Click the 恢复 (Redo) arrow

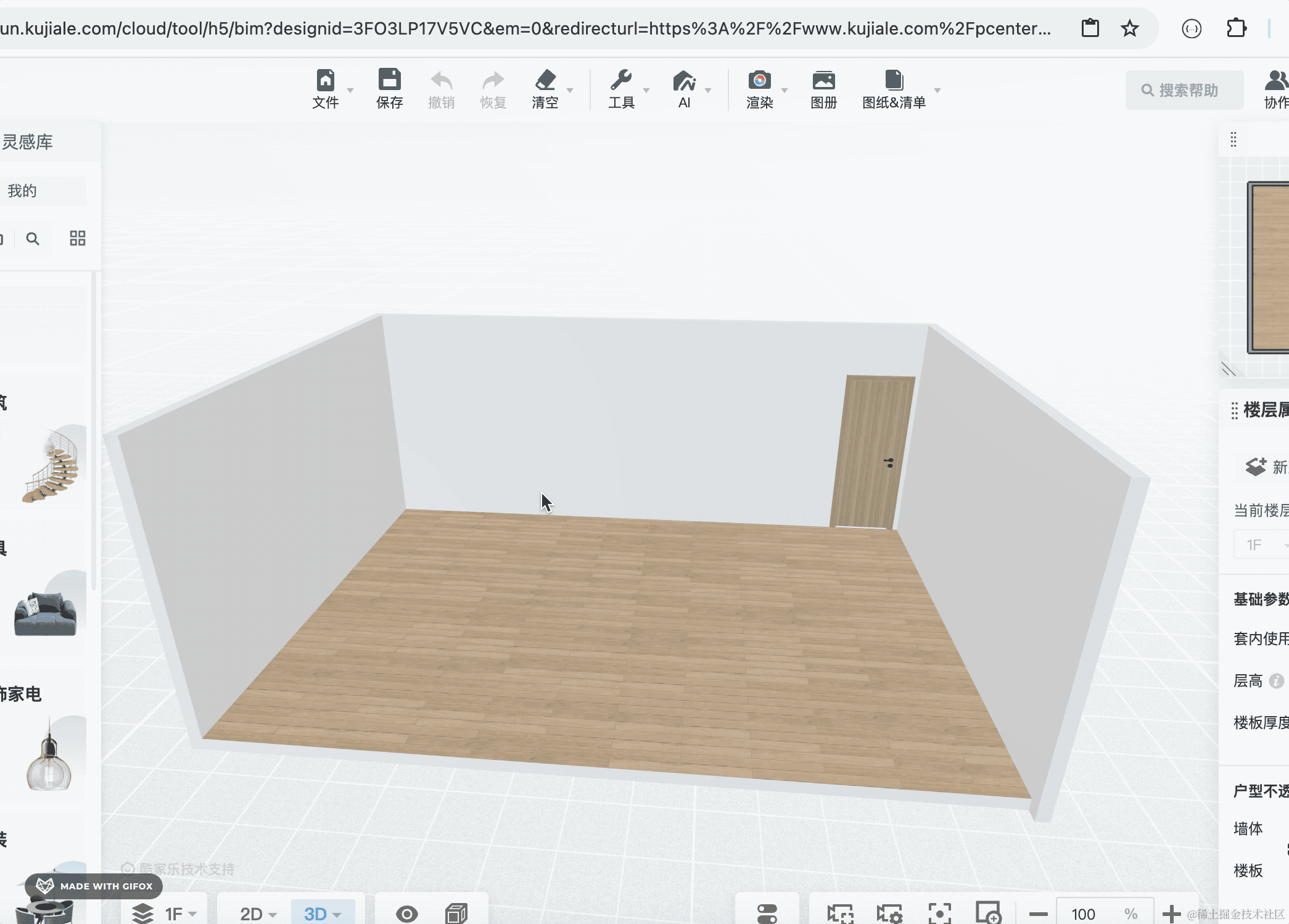pyautogui.click(x=493, y=80)
